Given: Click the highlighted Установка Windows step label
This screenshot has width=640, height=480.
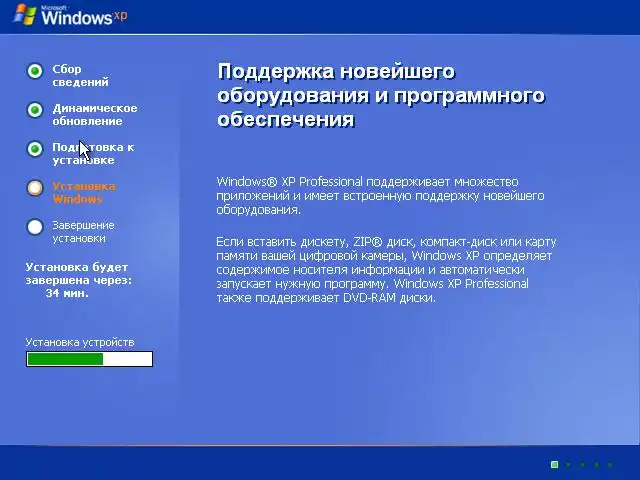Looking at the screenshot, I should (84, 193).
